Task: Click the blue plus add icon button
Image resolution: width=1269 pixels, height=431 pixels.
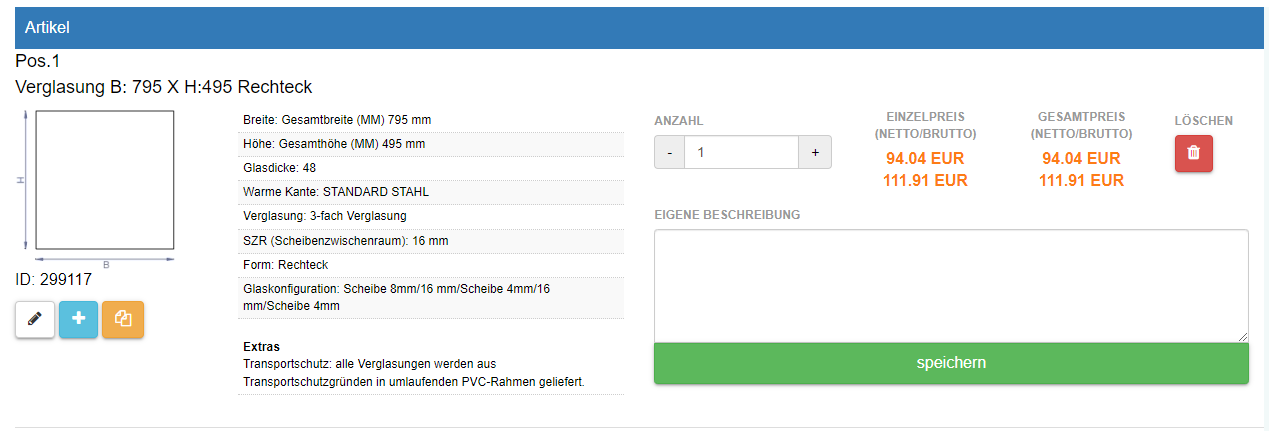Action: point(79,319)
